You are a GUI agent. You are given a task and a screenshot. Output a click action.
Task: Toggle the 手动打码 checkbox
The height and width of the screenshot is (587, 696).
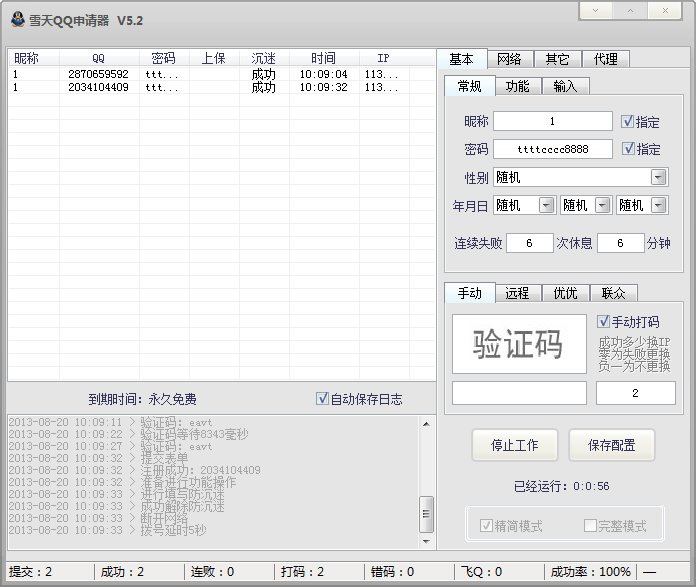pos(603,321)
